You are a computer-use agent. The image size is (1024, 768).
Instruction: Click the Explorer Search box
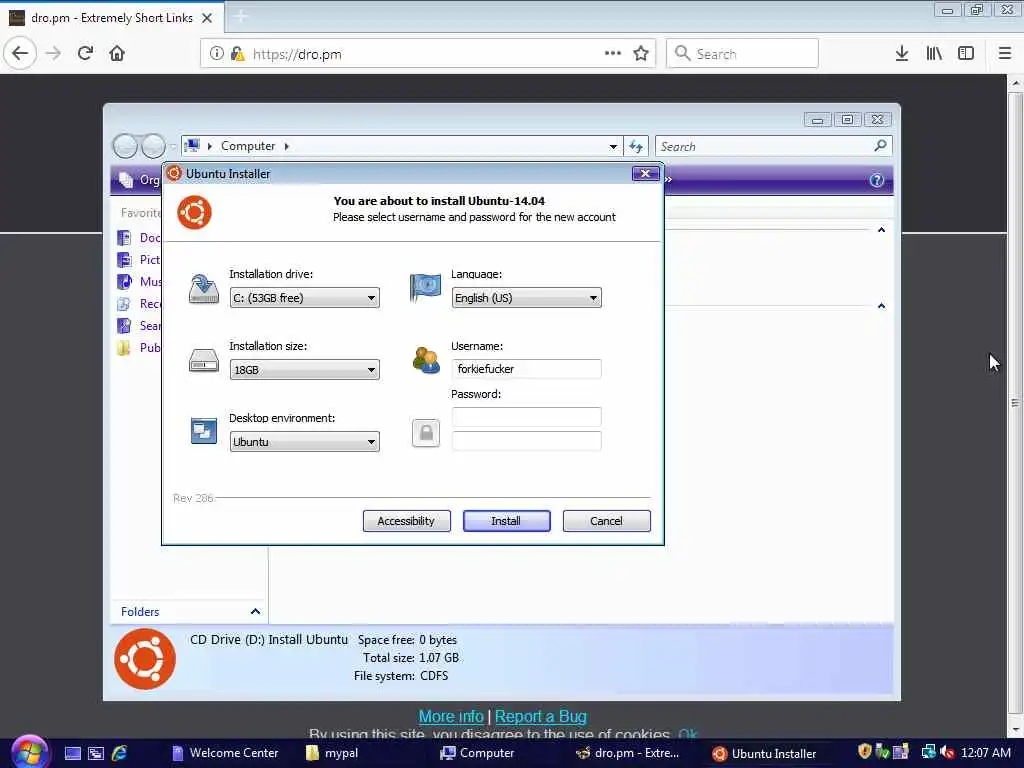click(x=773, y=146)
